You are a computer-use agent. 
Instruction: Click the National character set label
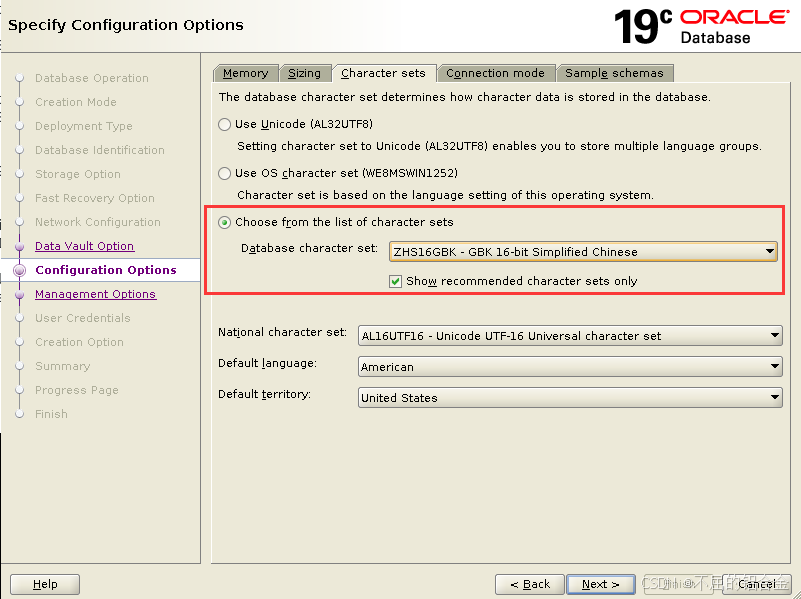point(282,332)
